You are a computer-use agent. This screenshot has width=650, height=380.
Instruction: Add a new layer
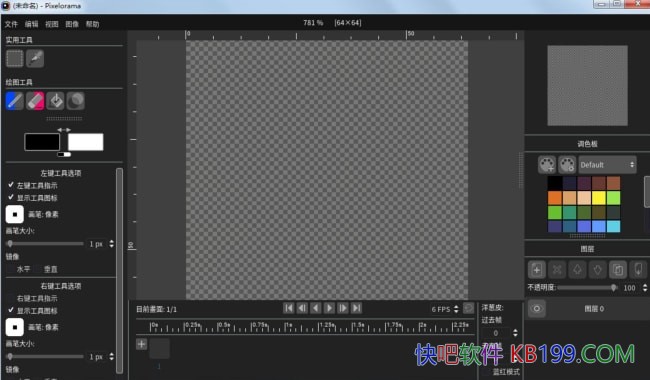click(536, 270)
